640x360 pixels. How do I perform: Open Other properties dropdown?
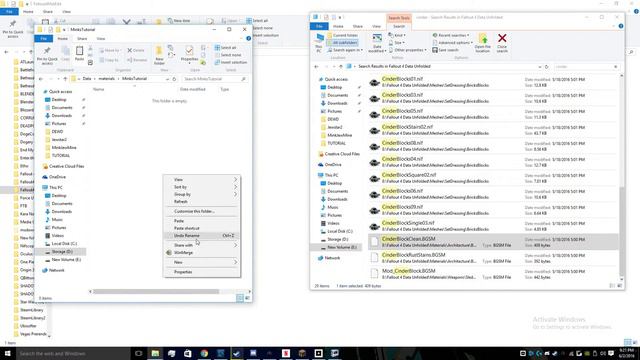click(x=407, y=50)
